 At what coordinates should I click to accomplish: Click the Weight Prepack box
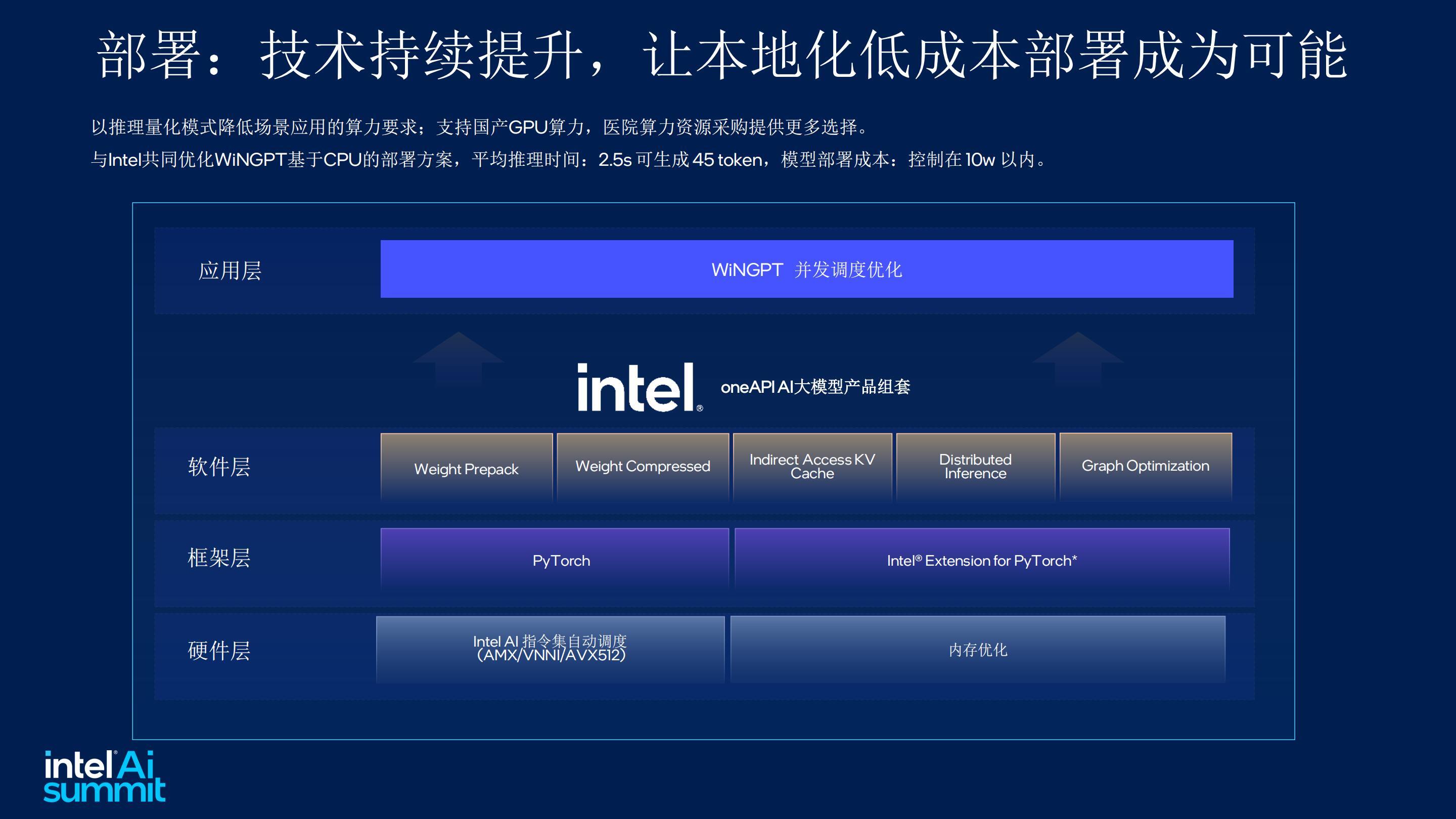(x=466, y=468)
